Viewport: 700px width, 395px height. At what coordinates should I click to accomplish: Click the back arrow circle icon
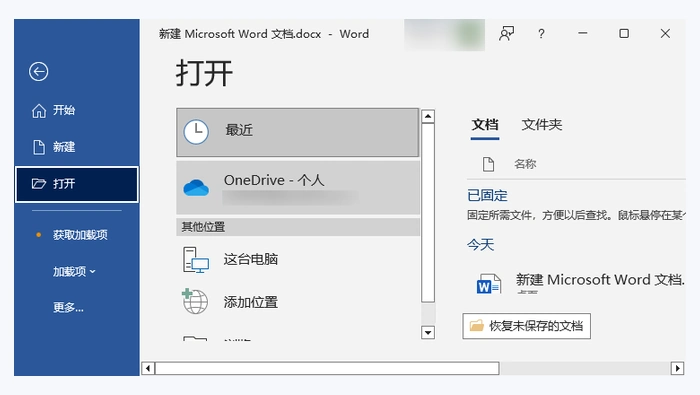(x=38, y=71)
